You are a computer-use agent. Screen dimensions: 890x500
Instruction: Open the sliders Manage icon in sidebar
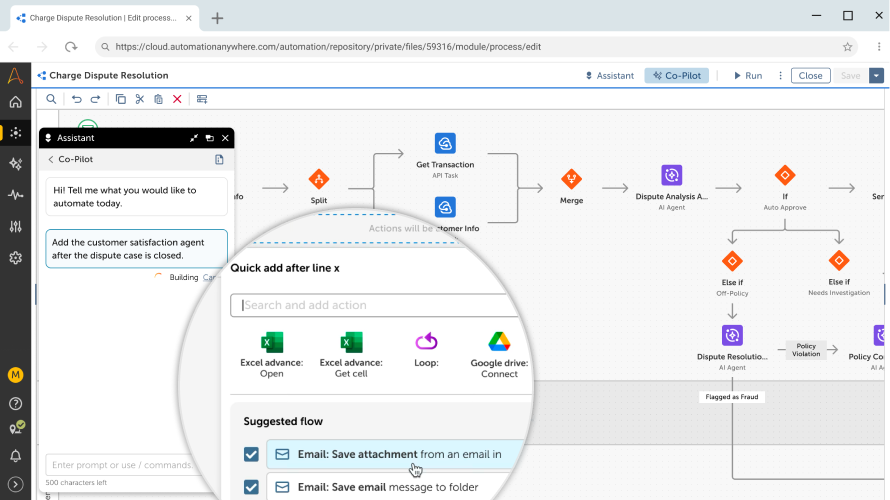click(x=15, y=226)
